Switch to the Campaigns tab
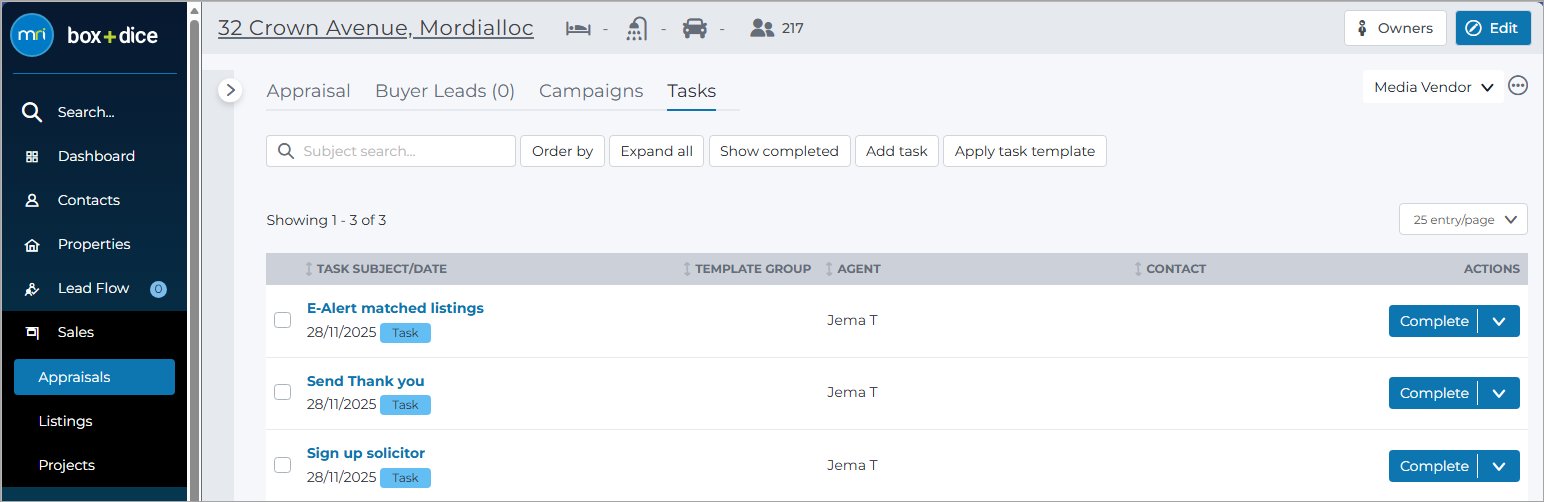1544x502 pixels. [591, 91]
